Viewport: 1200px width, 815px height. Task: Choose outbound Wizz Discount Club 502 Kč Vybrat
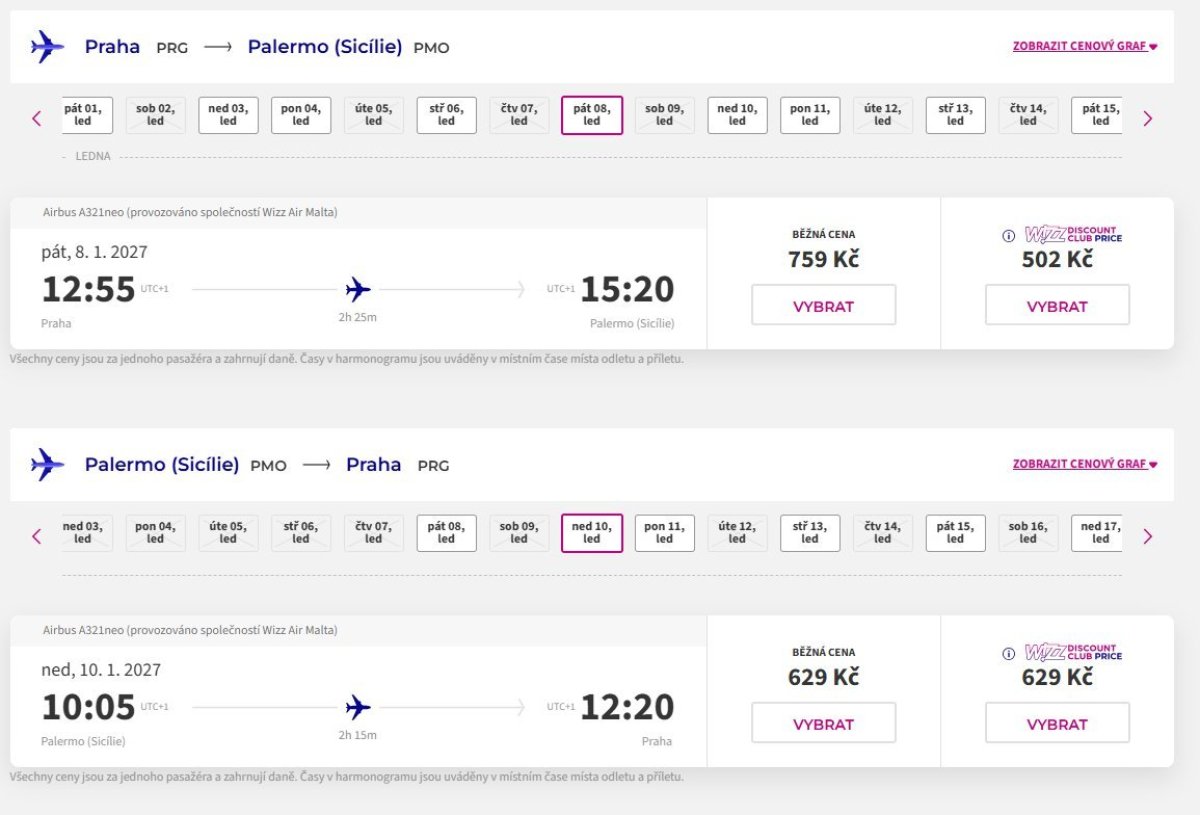[1057, 306]
